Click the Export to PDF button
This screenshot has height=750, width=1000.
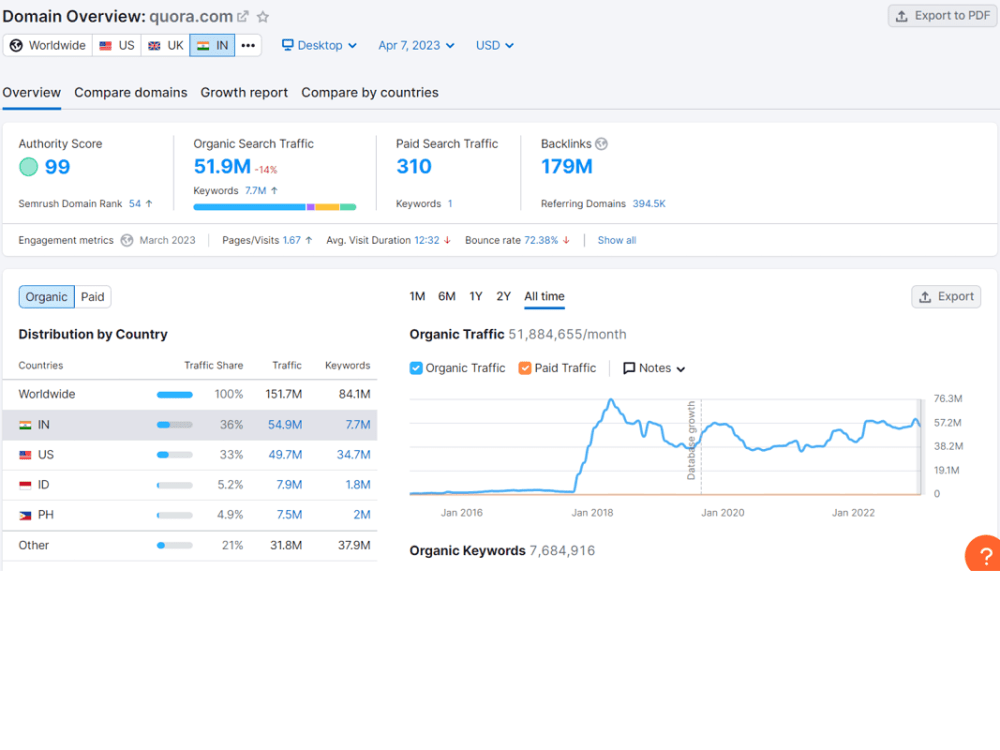point(943,16)
